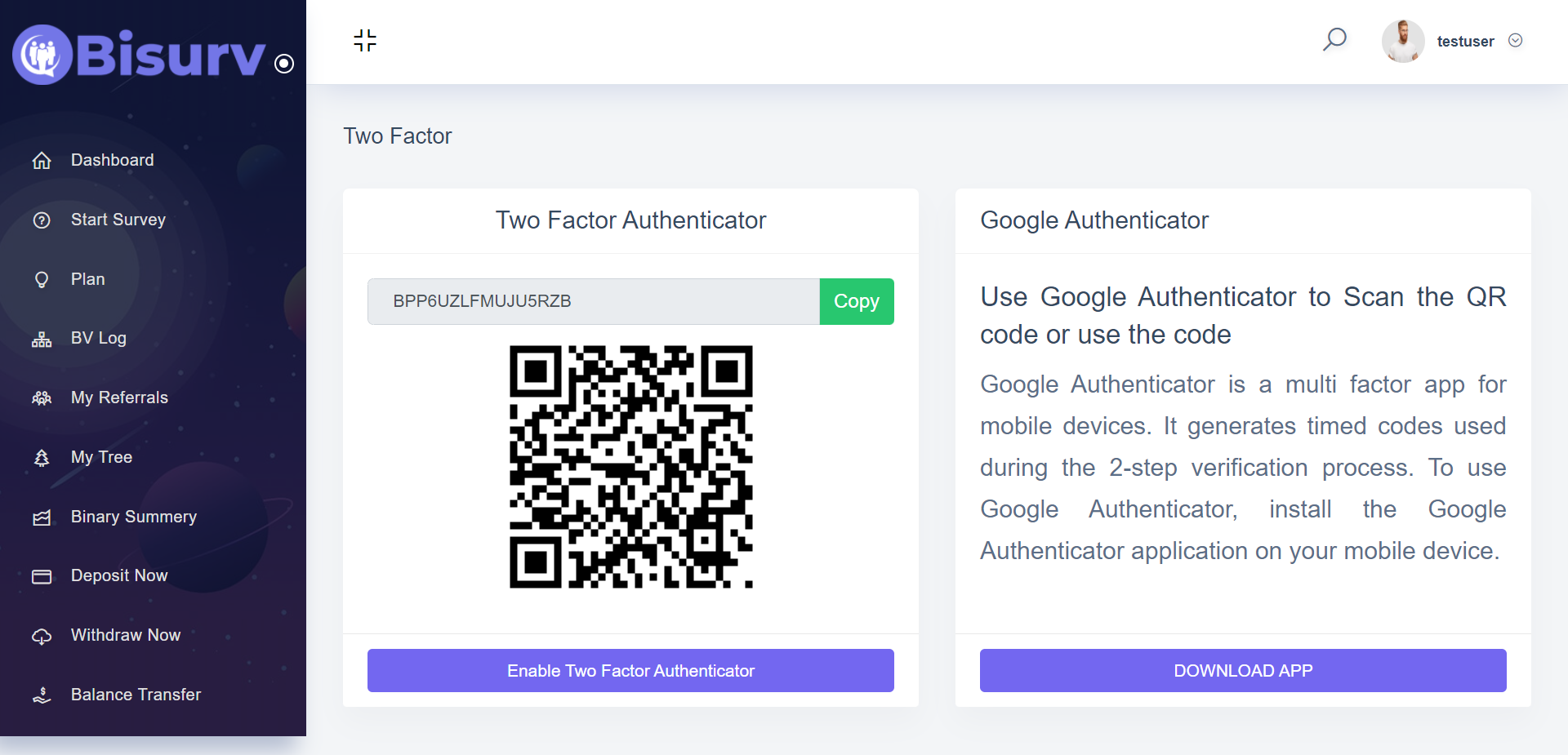The image size is (1568, 755).
Task: Open Binary Summery in sidebar
Action: tap(133, 517)
